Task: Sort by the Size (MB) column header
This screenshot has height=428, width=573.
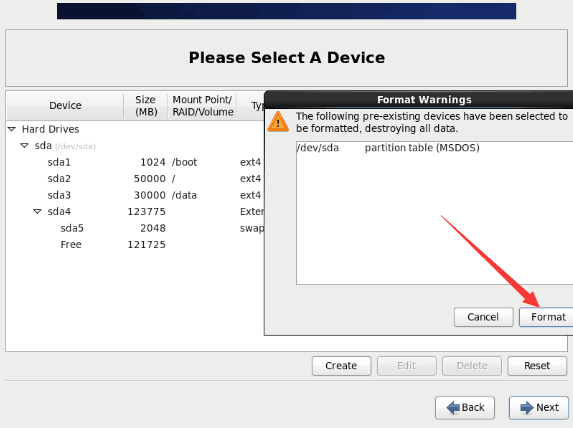Action: click(145, 105)
